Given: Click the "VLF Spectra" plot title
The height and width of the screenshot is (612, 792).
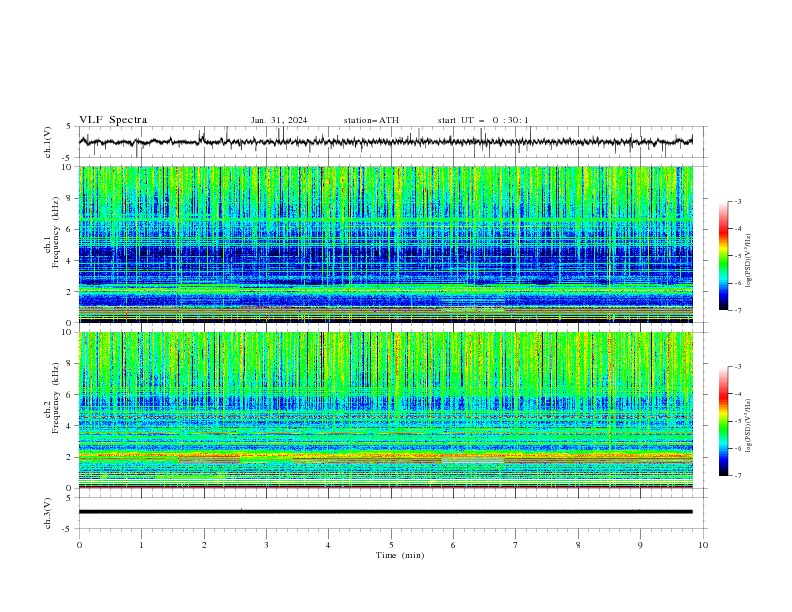Looking at the screenshot, I should [x=113, y=120].
